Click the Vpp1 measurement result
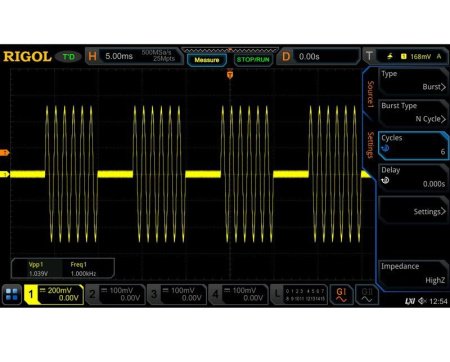450x362 pixels. [38, 269]
